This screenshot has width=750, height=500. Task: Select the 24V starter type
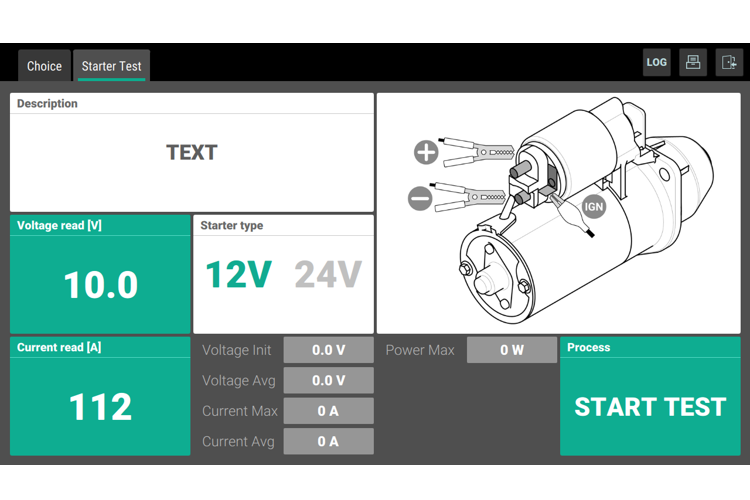point(327,274)
